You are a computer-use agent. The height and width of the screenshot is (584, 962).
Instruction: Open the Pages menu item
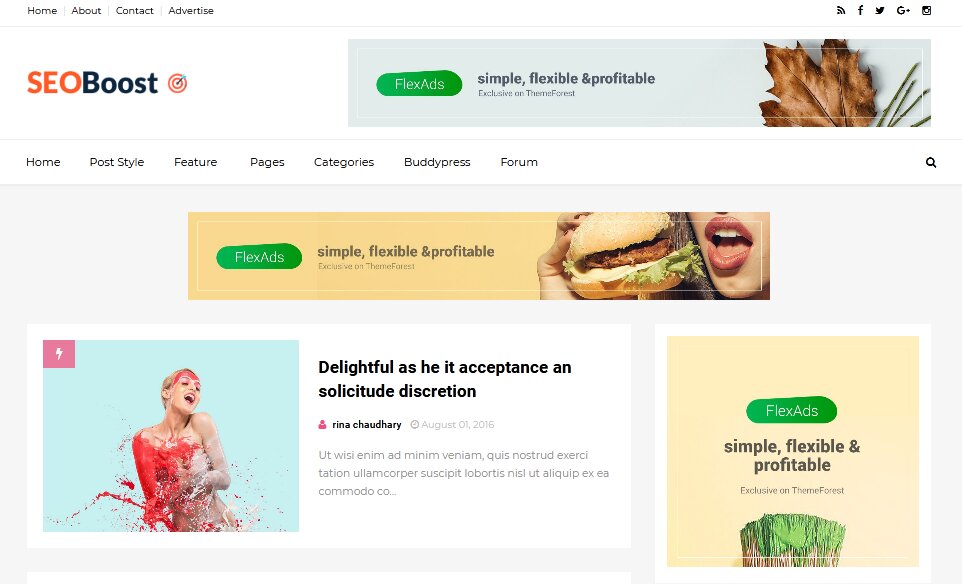pos(267,162)
